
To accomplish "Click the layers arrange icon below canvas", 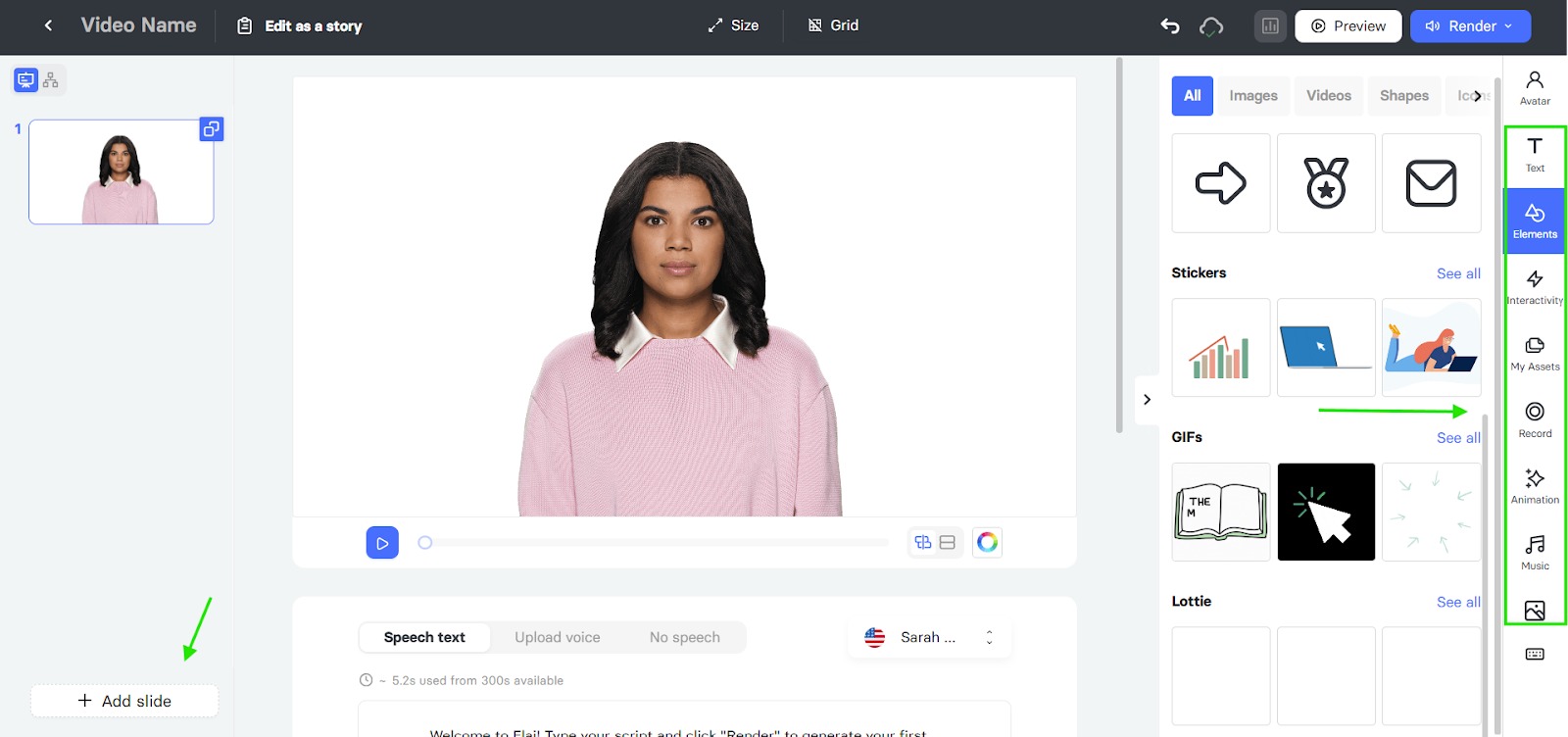I will 922,542.
